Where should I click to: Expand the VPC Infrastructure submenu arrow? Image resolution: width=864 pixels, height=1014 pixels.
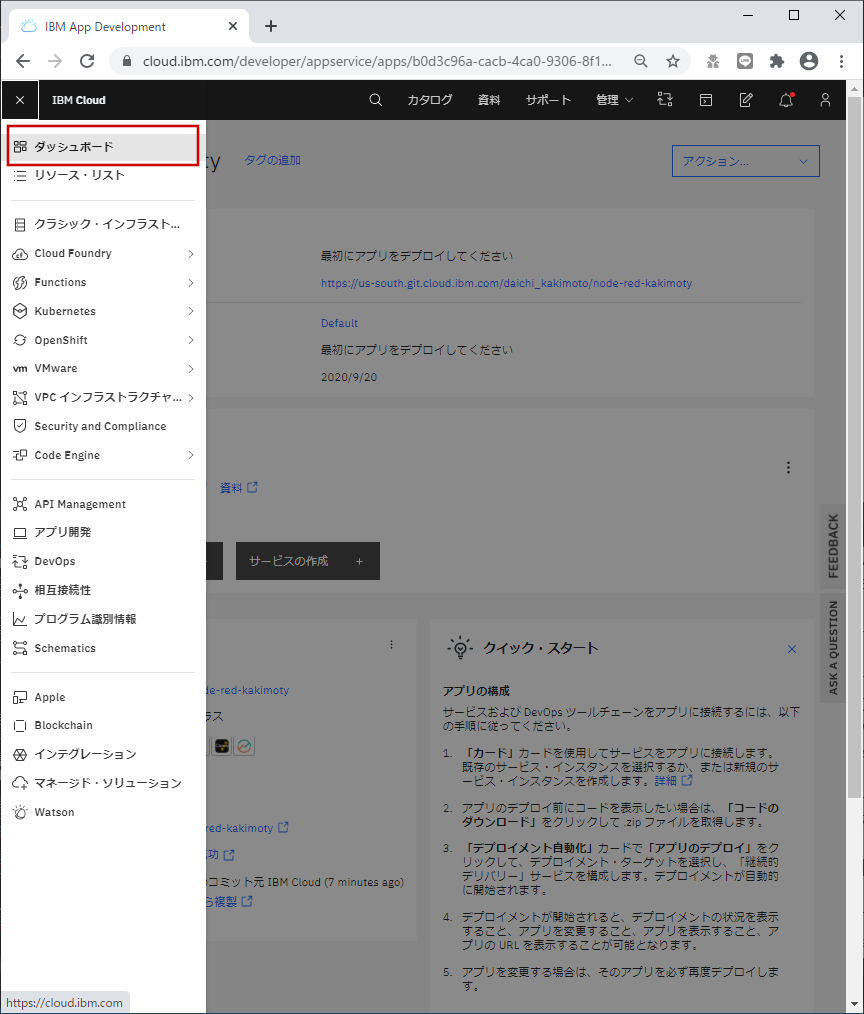[191, 398]
